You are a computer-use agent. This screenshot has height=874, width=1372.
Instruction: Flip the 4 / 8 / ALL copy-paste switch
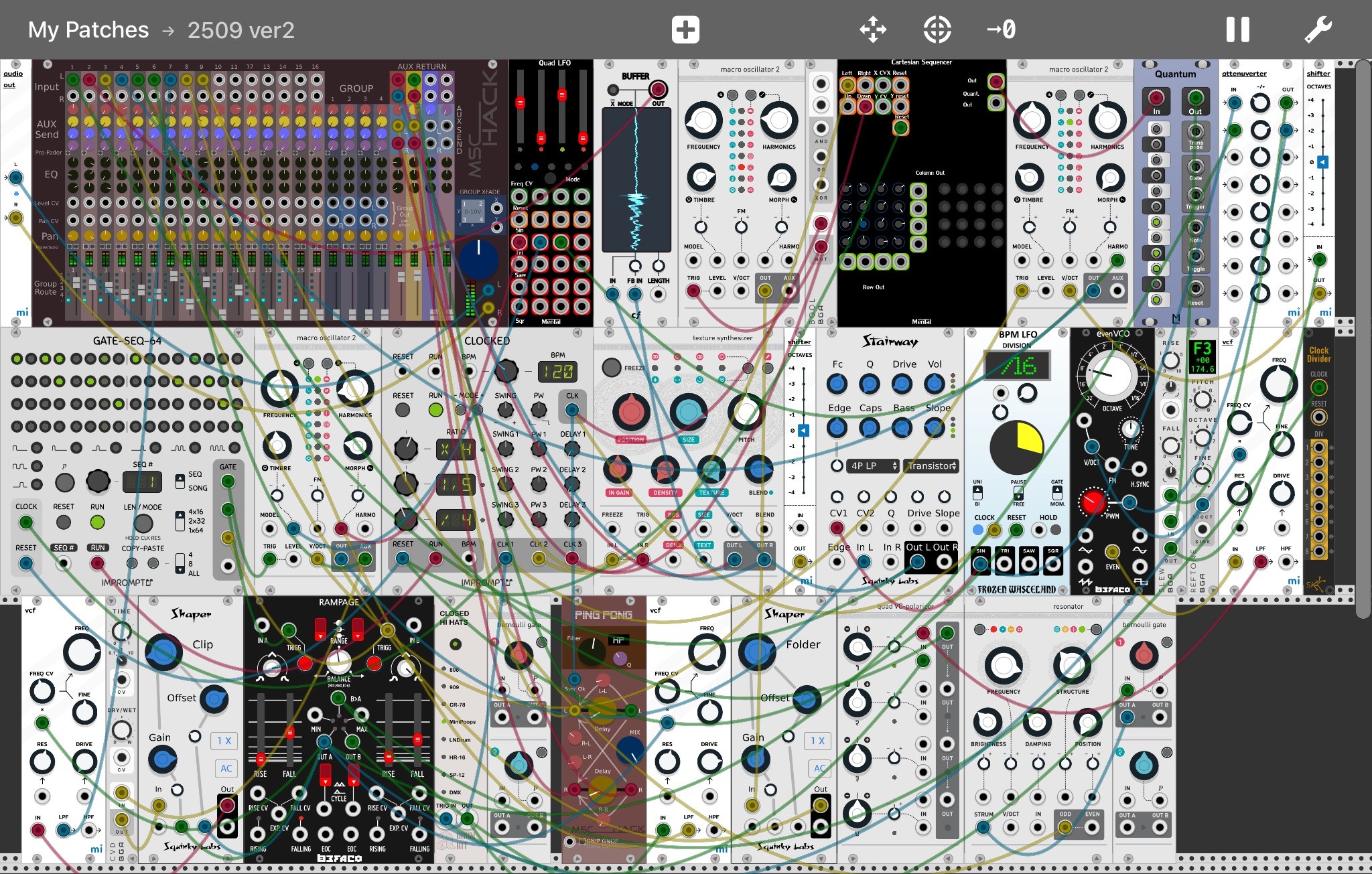pyautogui.click(x=180, y=563)
